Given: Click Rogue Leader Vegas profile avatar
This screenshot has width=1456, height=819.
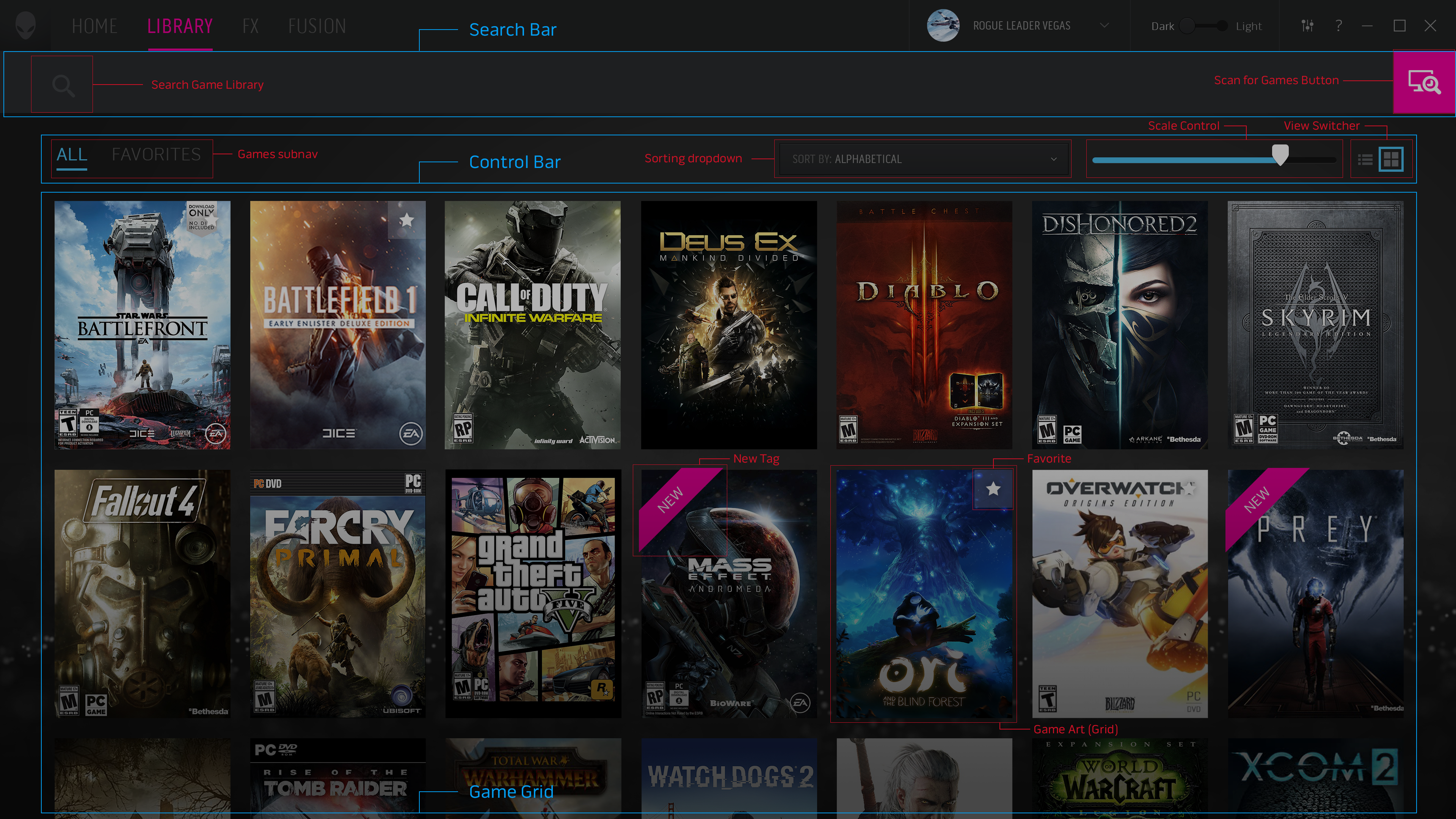Looking at the screenshot, I should coord(943,26).
